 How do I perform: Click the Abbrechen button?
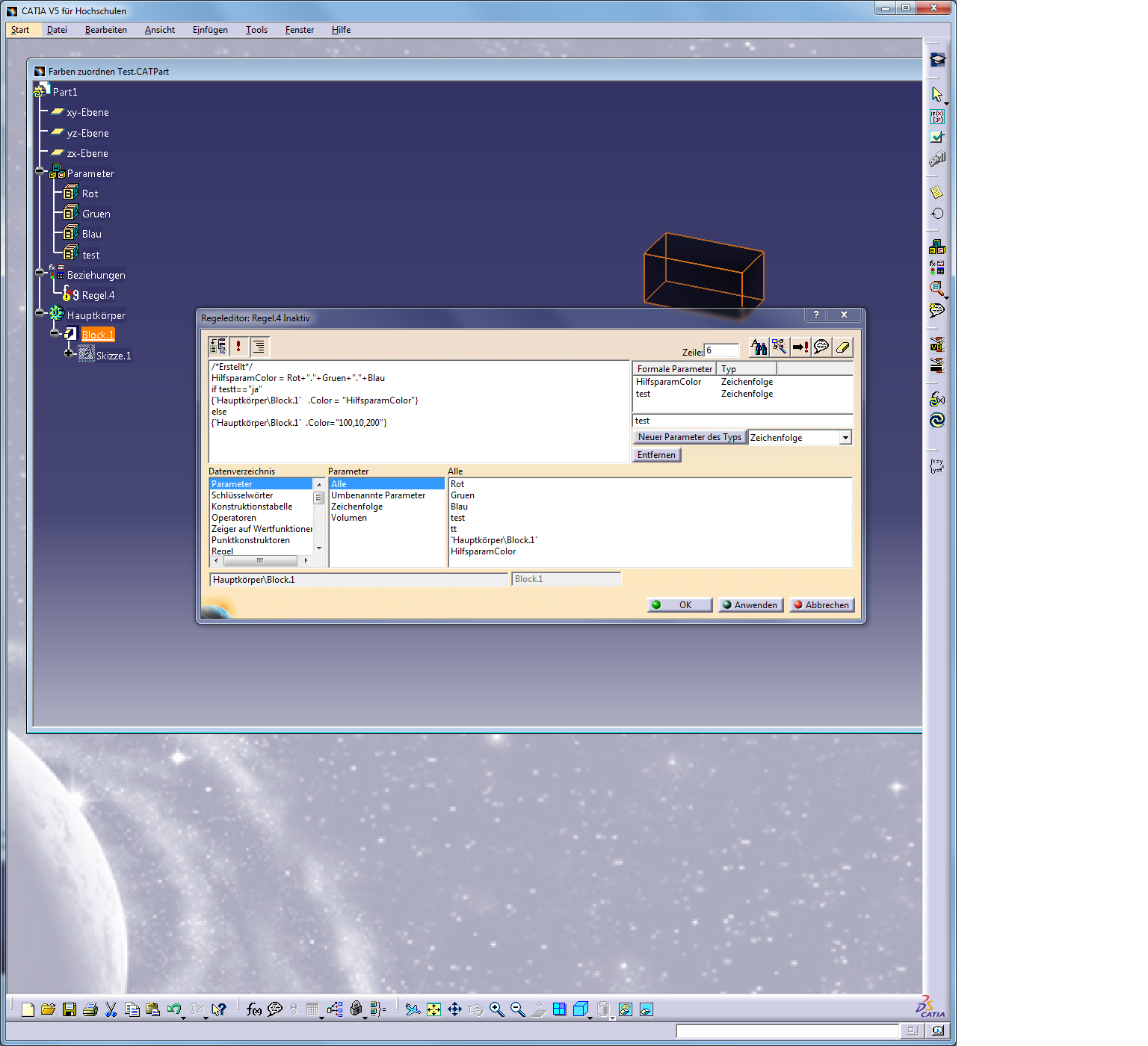click(x=821, y=605)
